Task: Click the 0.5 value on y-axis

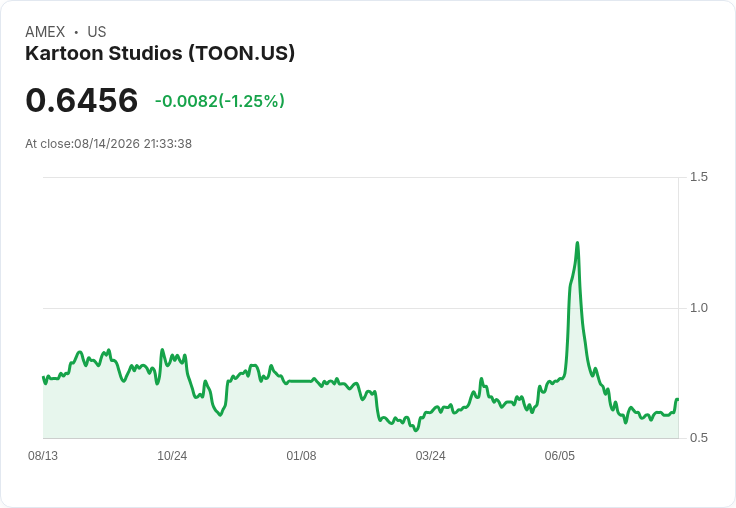Action: coord(698,438)
